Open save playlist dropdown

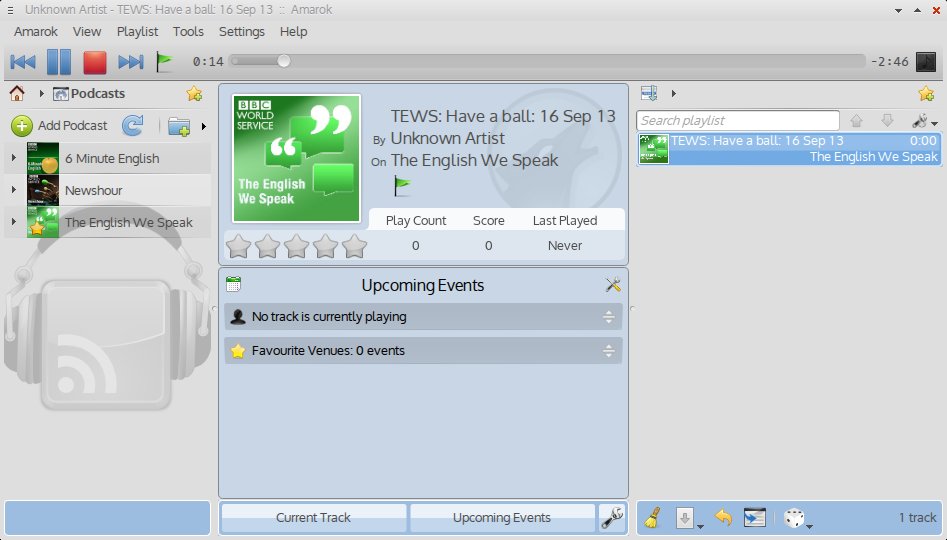(689, 518)
